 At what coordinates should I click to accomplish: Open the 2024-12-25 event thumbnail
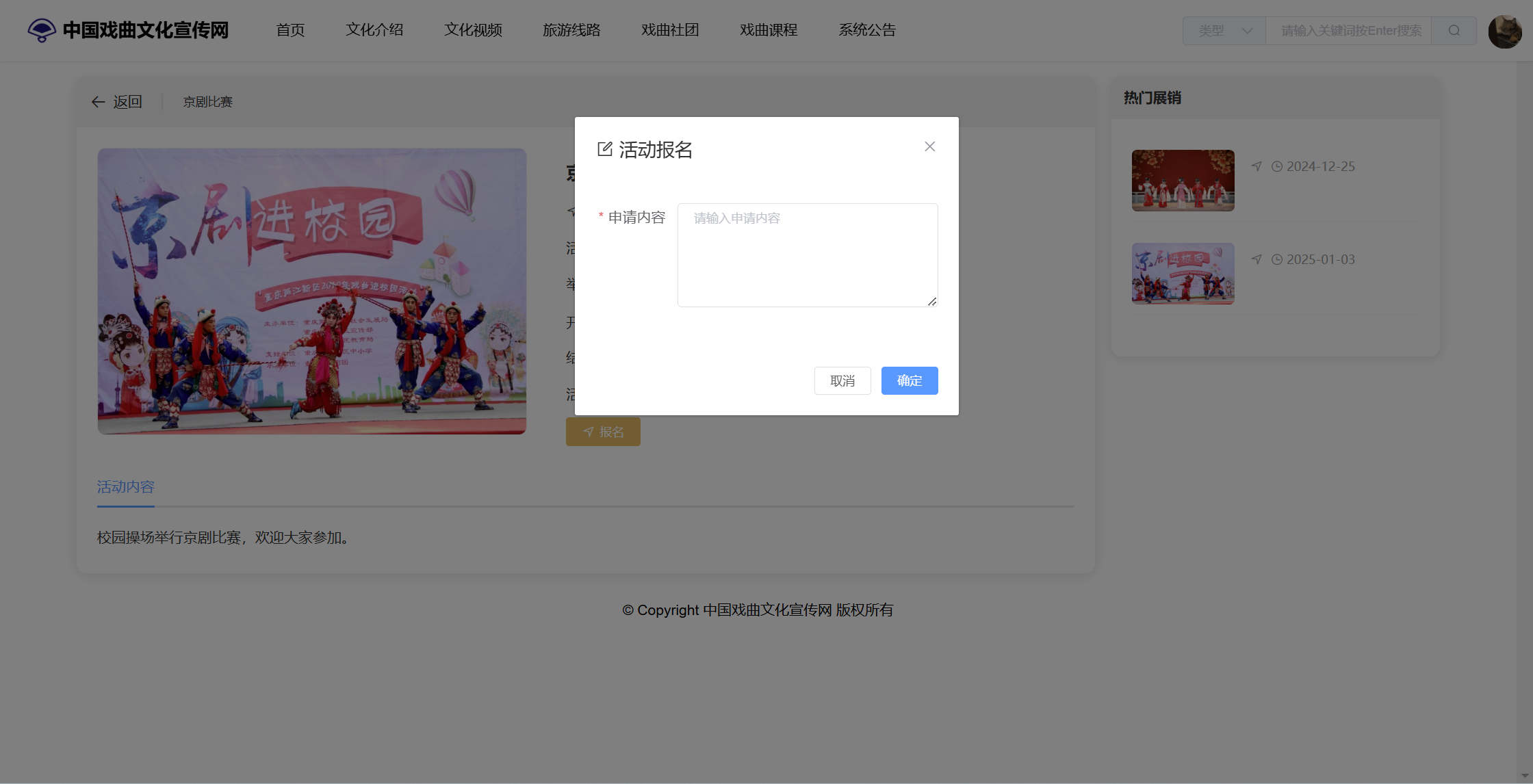click(x=1183, y=181)
